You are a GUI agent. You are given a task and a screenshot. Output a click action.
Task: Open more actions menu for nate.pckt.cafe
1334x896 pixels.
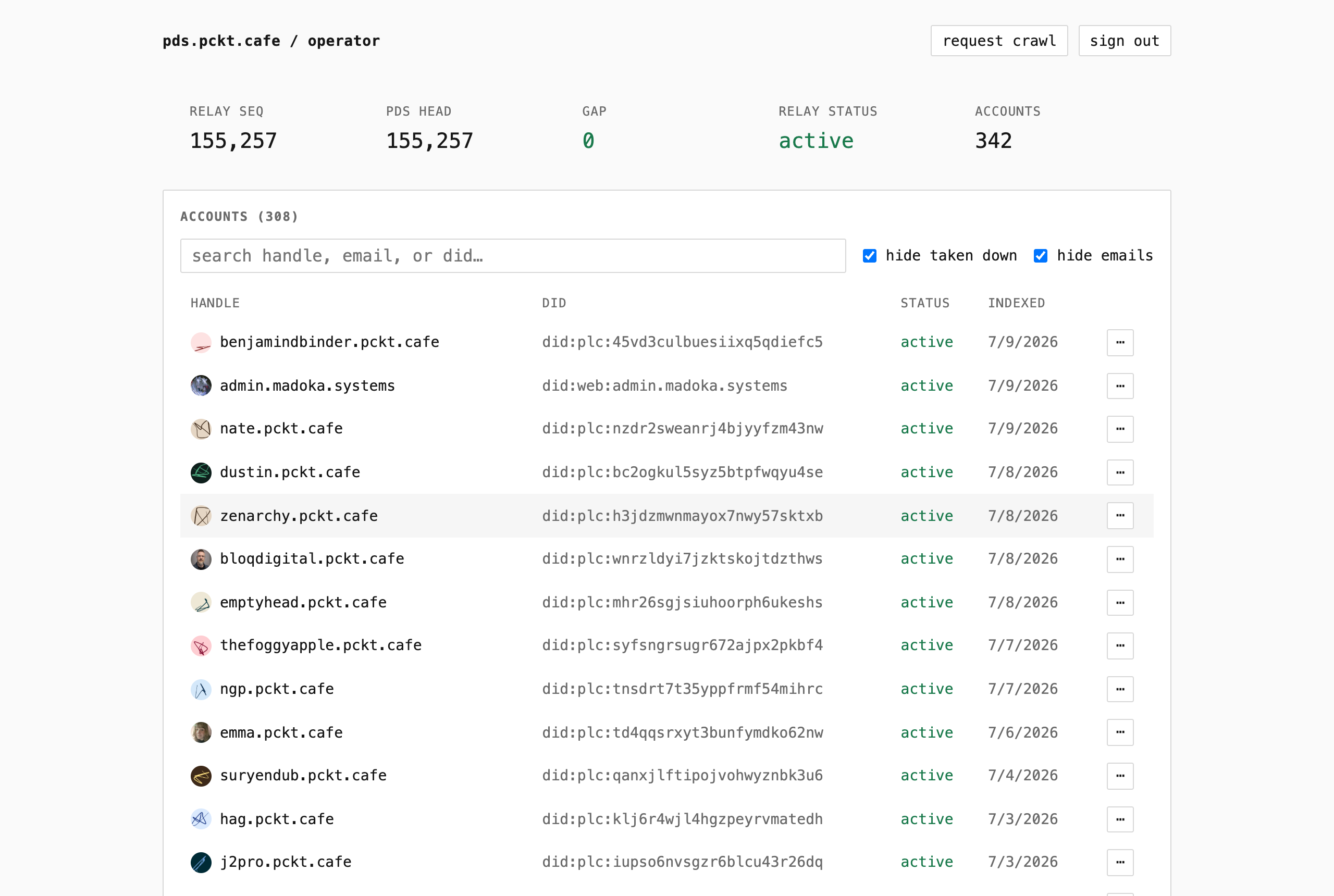point(1120,429)
